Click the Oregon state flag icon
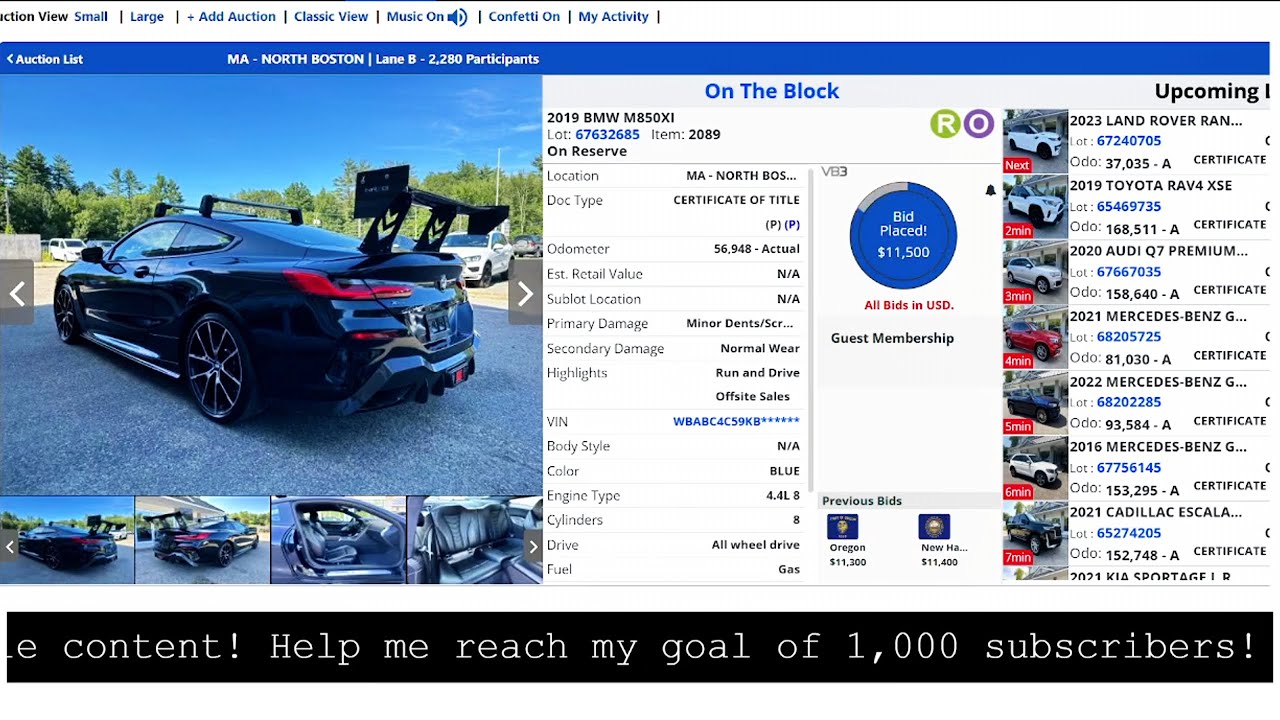Image resolution: width=1280 pixels, height=720 pixels. [x=843, y=527]
